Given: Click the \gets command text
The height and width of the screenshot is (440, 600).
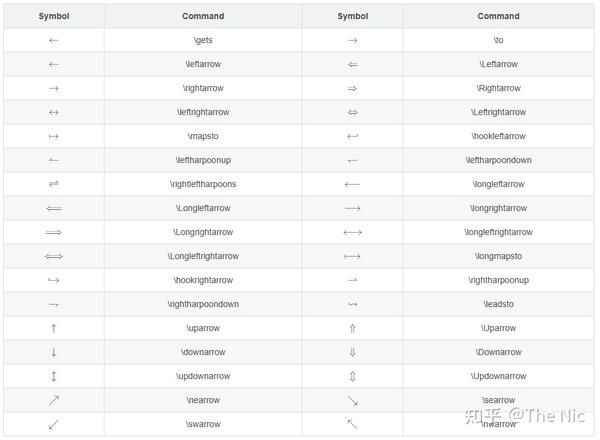Looking at the screenshot, I should click(203, 40).
